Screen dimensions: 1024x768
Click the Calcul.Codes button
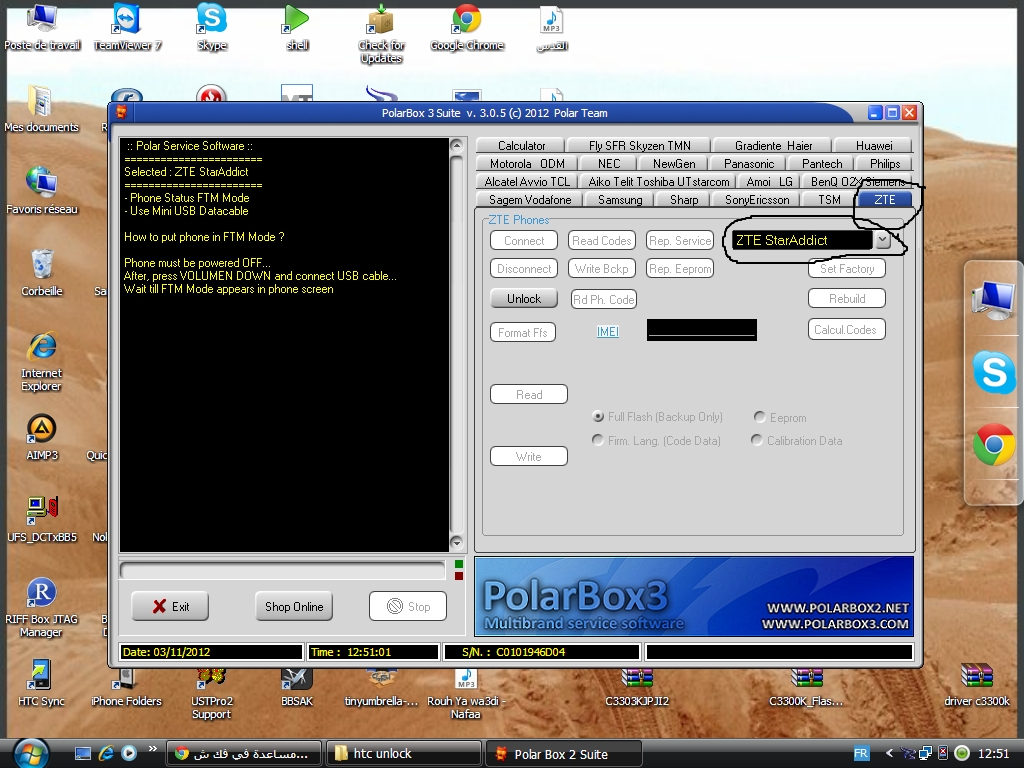846,329
